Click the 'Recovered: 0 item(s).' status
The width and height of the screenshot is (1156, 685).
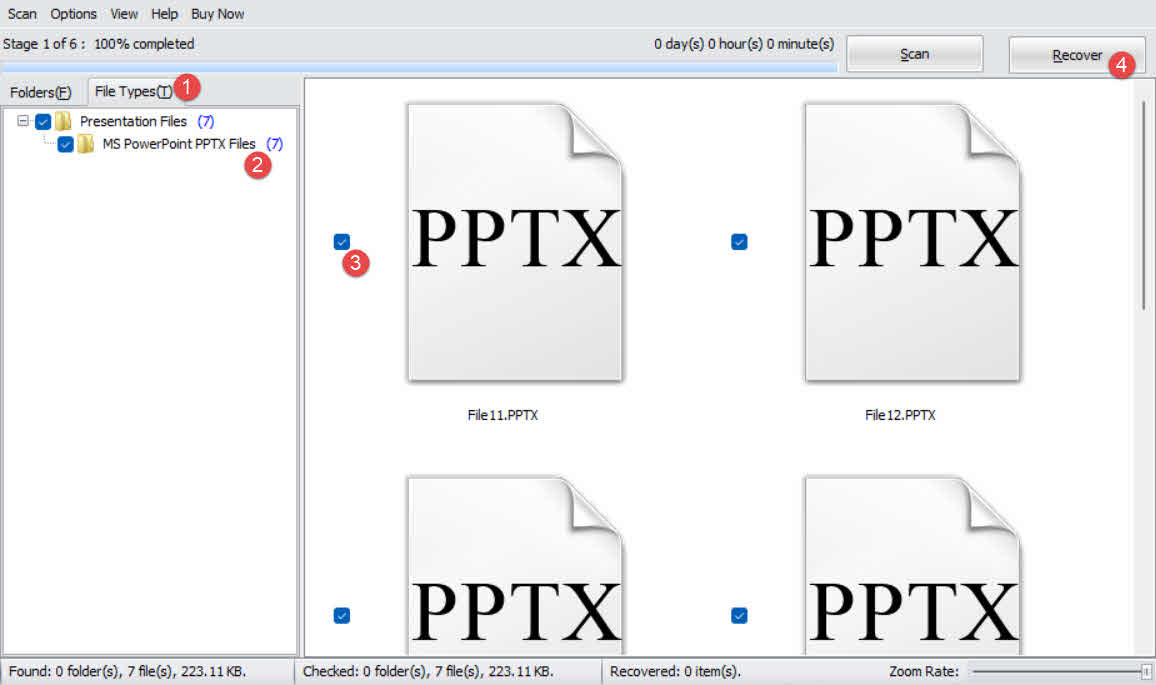[675, 671]
